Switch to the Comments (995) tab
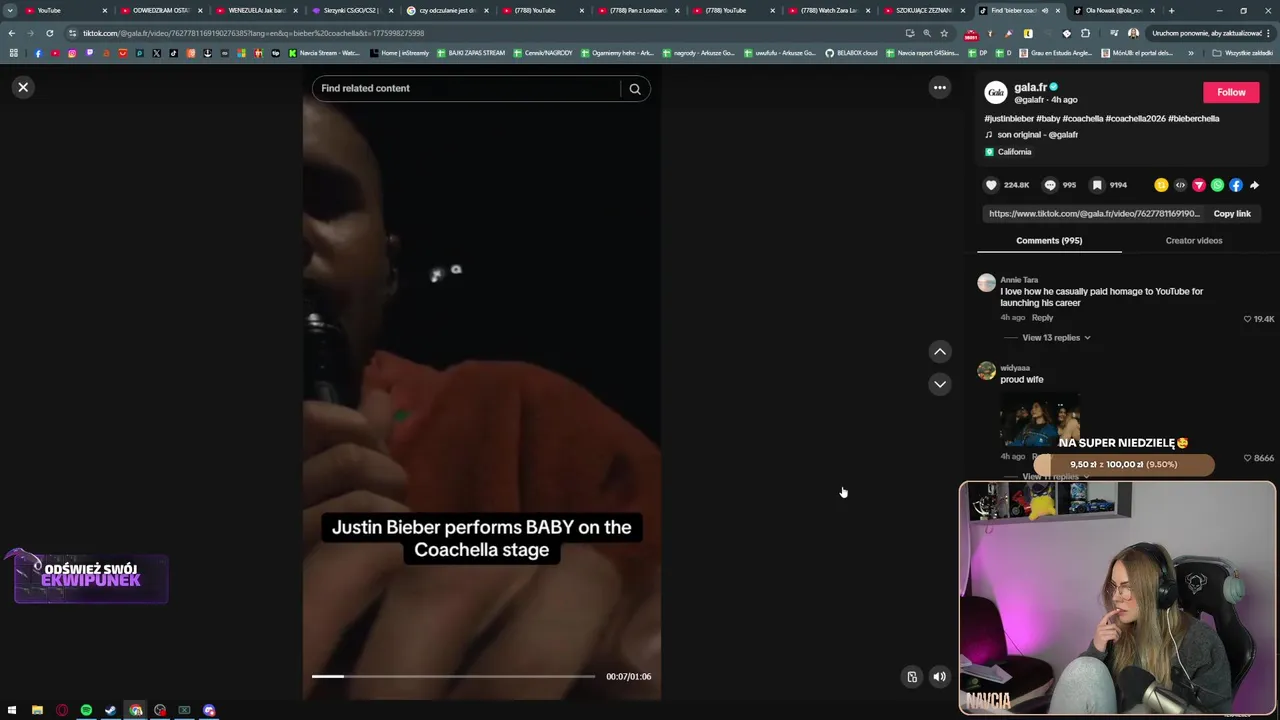The image size is (1280, 720). [x=1049, y=241]
